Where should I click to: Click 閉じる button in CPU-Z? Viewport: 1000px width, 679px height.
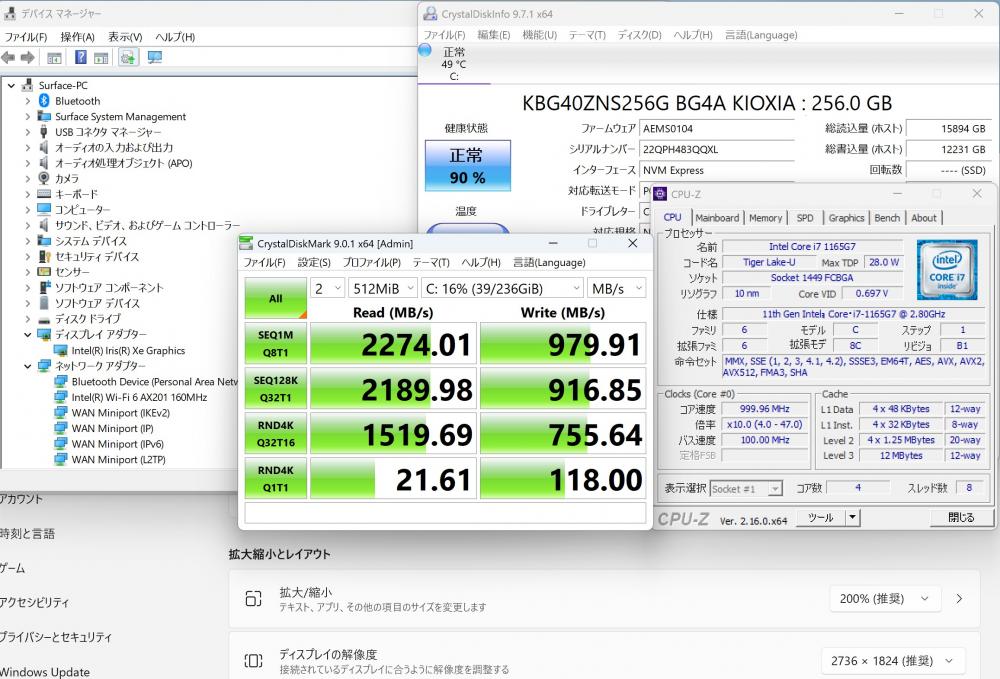(x=960, y=518)
